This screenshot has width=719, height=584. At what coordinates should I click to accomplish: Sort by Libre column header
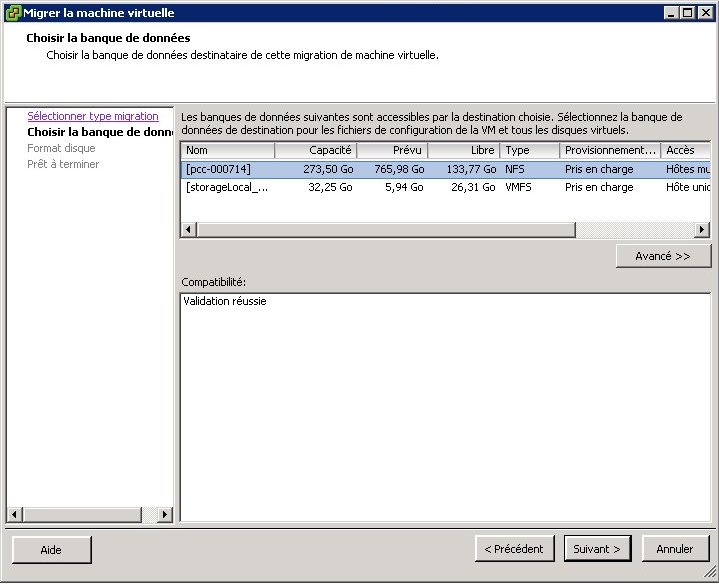coord(464,150)
